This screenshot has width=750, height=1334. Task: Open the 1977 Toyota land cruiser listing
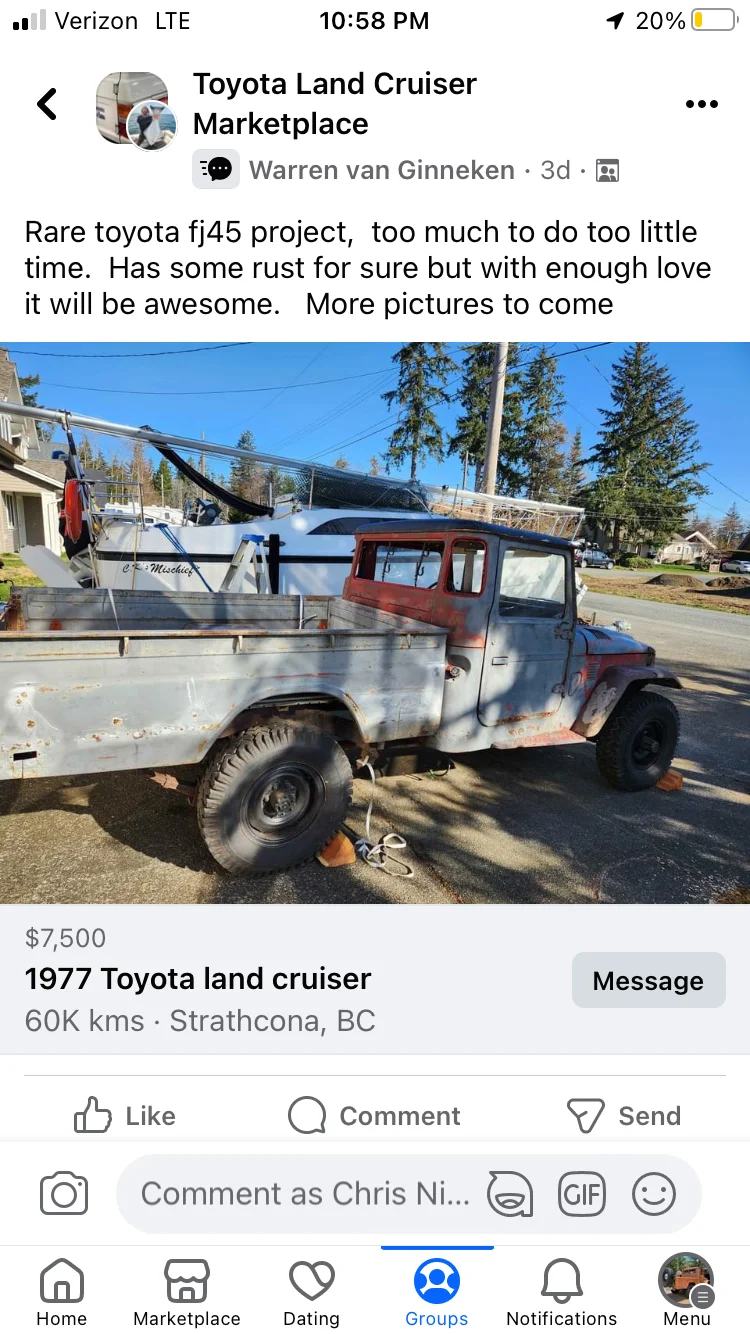pos(198,978)
